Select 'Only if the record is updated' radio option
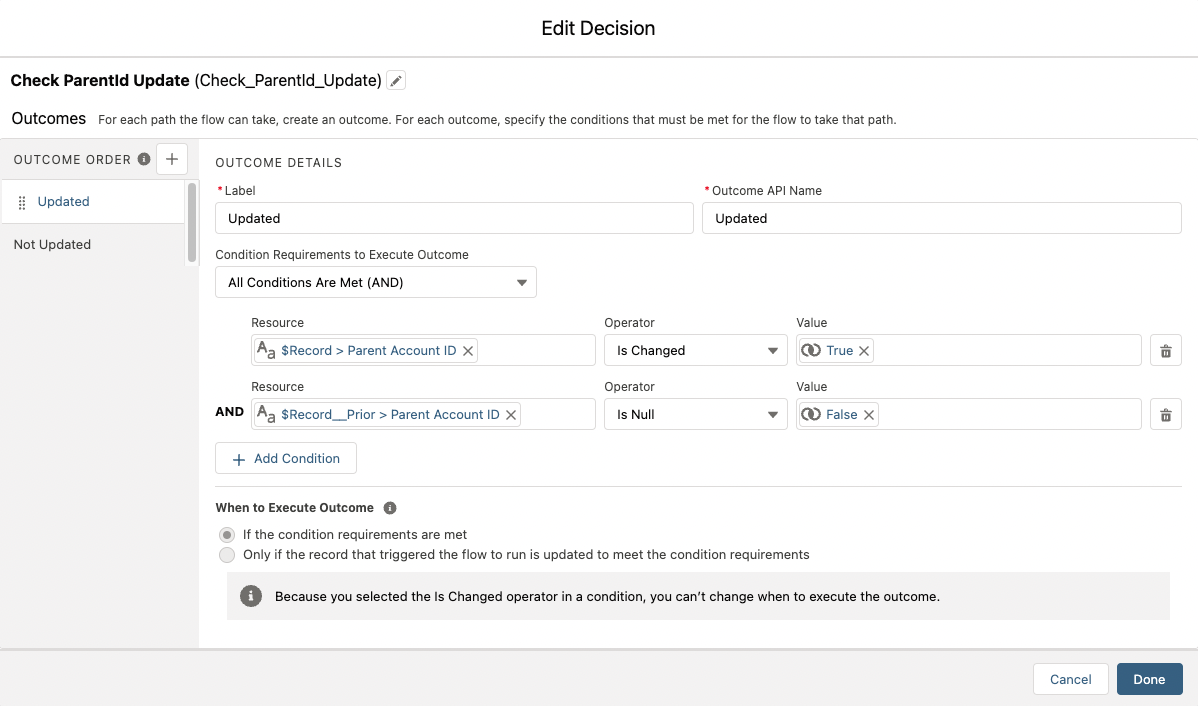This screenshot has width=1198, height=706. (x=227, y=555)
